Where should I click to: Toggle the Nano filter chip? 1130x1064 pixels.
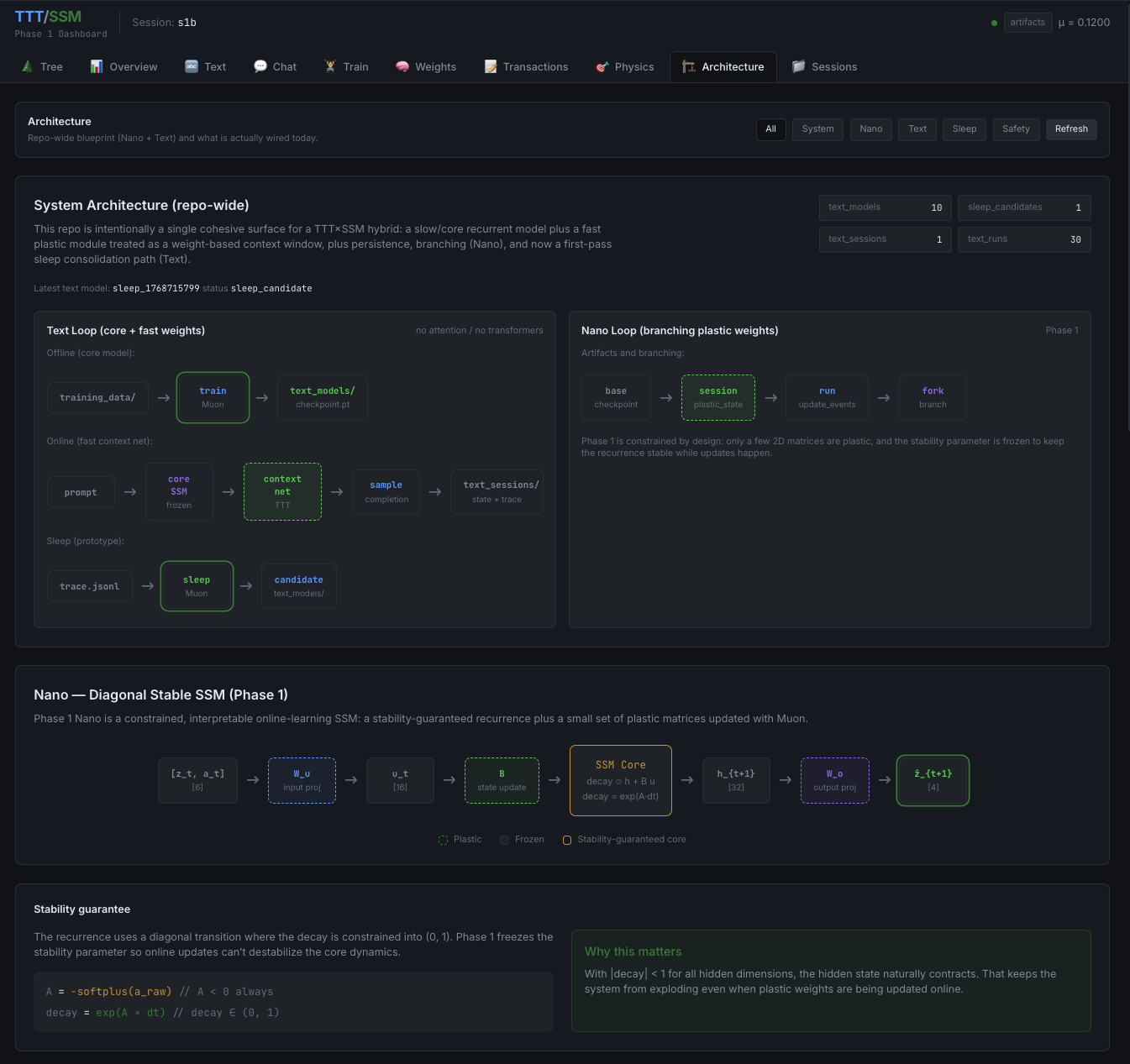click(870, 129)
